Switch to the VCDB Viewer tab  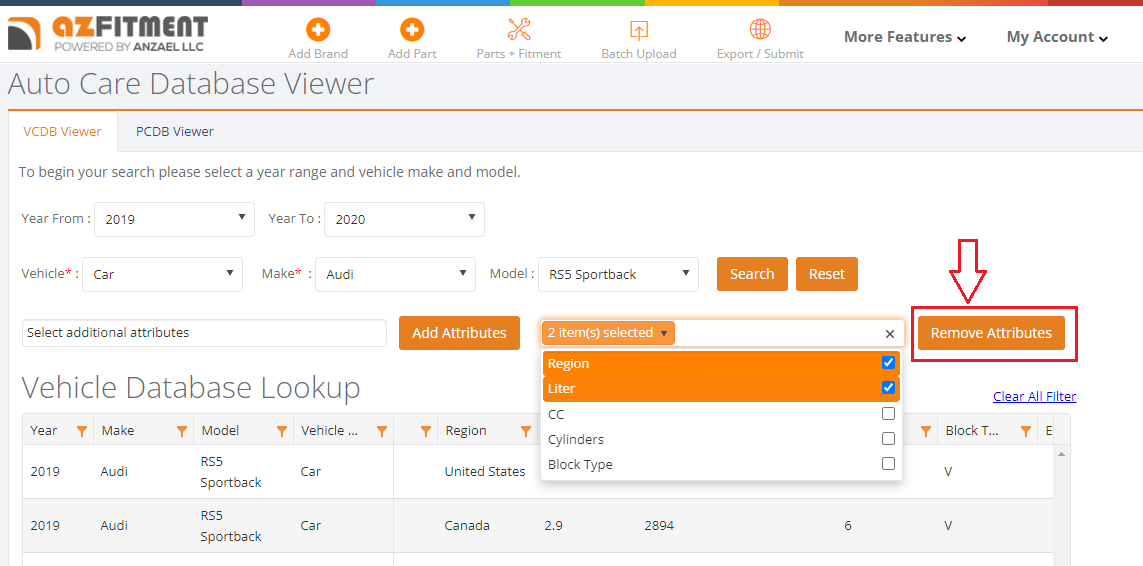coord(63,132)
